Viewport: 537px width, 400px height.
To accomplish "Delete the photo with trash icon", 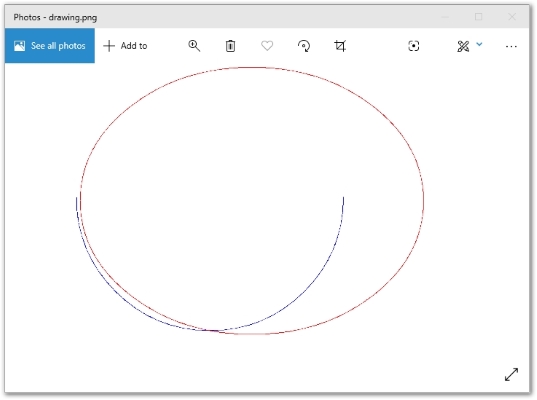I will point(230,46).
